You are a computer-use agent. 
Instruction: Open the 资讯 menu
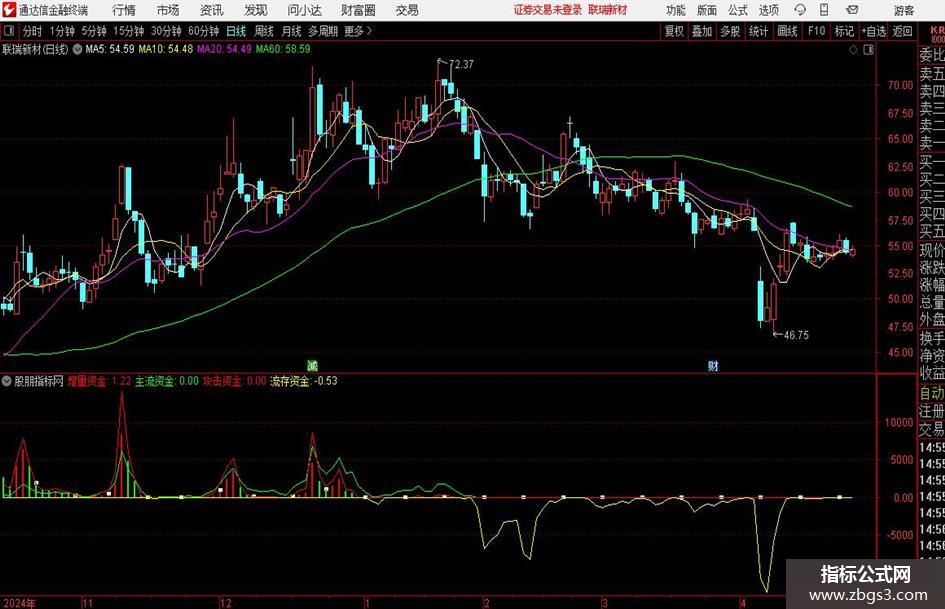[211, 10]
